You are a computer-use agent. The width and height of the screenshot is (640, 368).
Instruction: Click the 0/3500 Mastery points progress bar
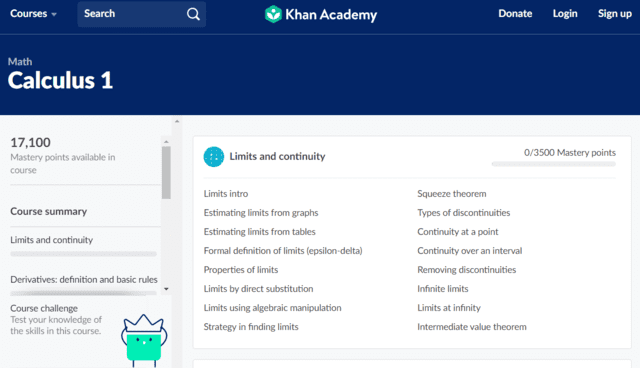click(553, 164)
